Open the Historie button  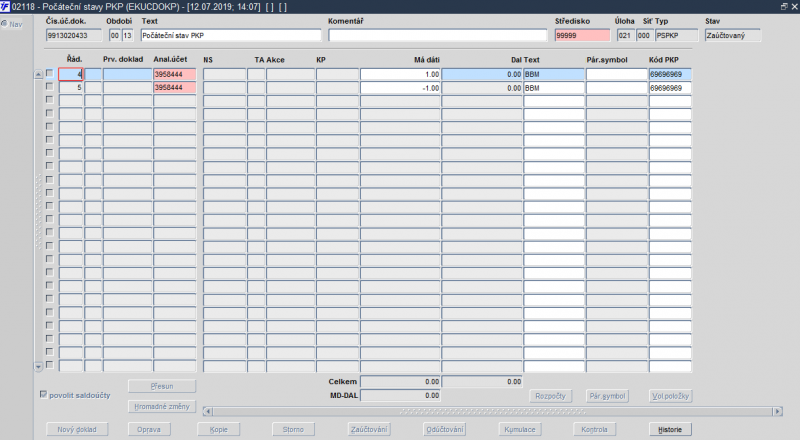click(670, 429)
